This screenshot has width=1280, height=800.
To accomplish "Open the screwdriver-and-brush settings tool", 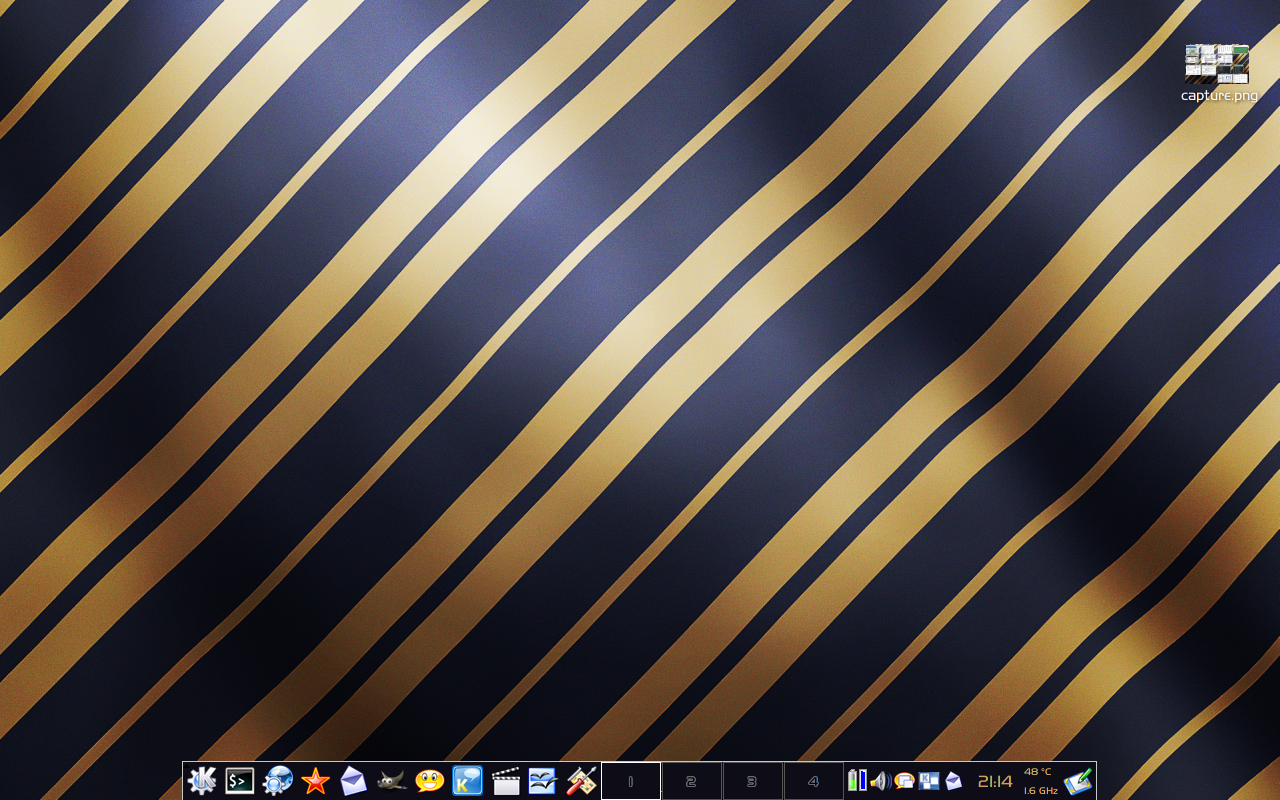I will (x=581, y=781).
